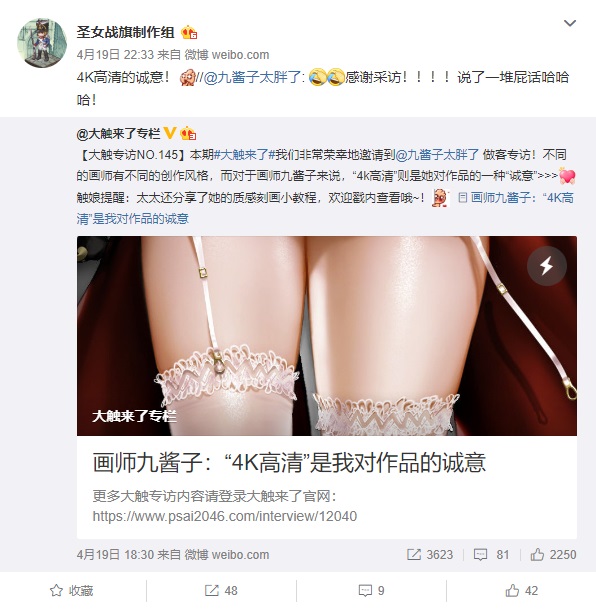The image size is (596, 609).
Task: Like the original post with 2250 likes
Action: [x=553, y=554]
